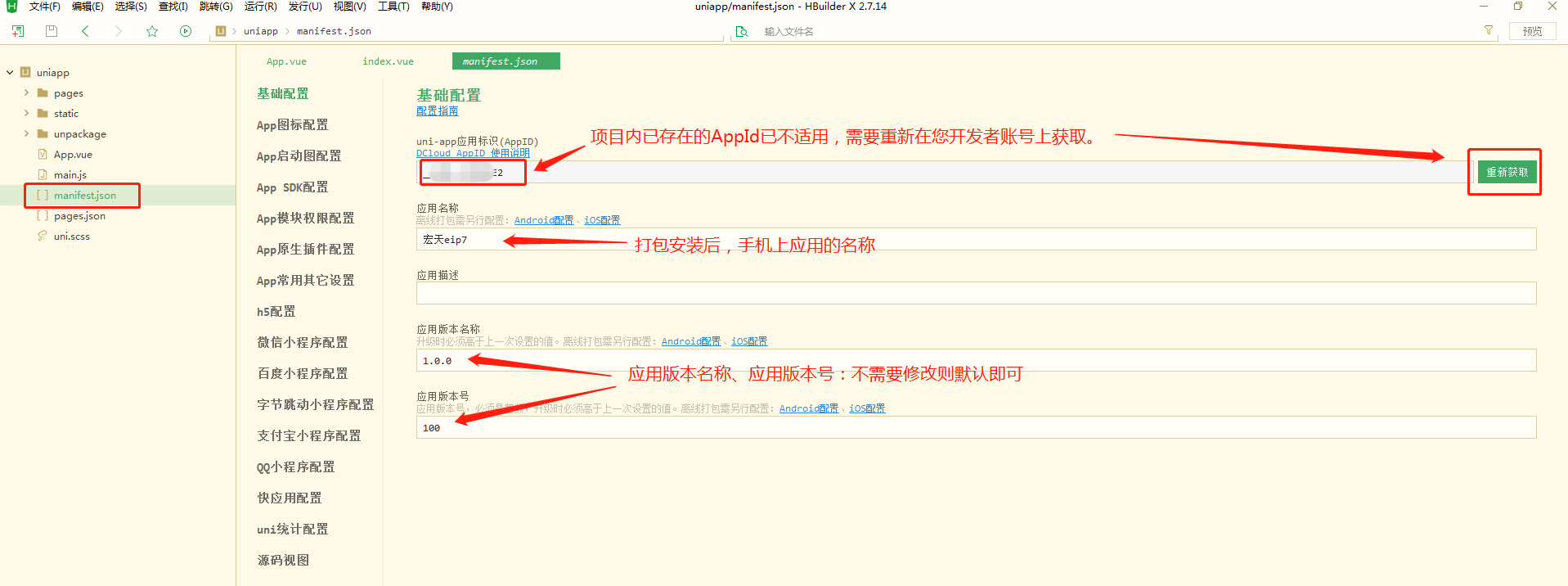Open Android配置 link under 应用版本名称
Image resolution: width=1568 pixels, height=586 pixels.
(x=691, y=341)
